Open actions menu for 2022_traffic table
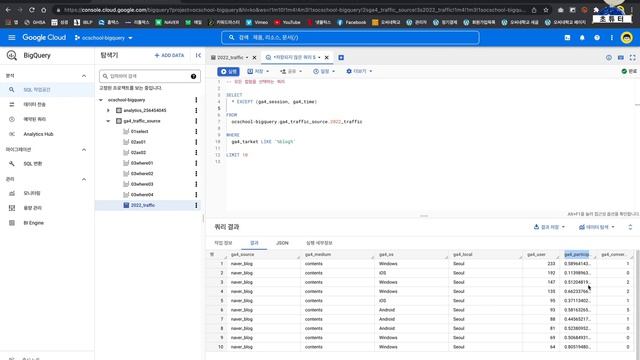This screenshot has width=640, height=360. [196, 205]
